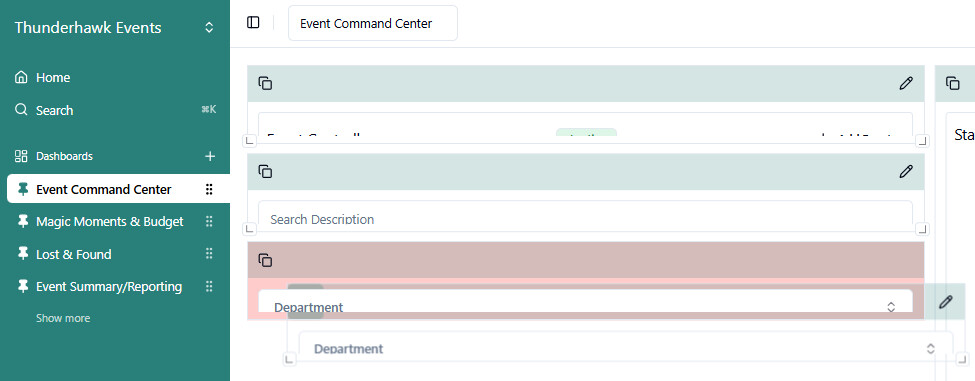975x381 pixels.
Task: Click bottom-left resize handle of Search Description widget
Action: pyautogui.click(x=248, y=229)
